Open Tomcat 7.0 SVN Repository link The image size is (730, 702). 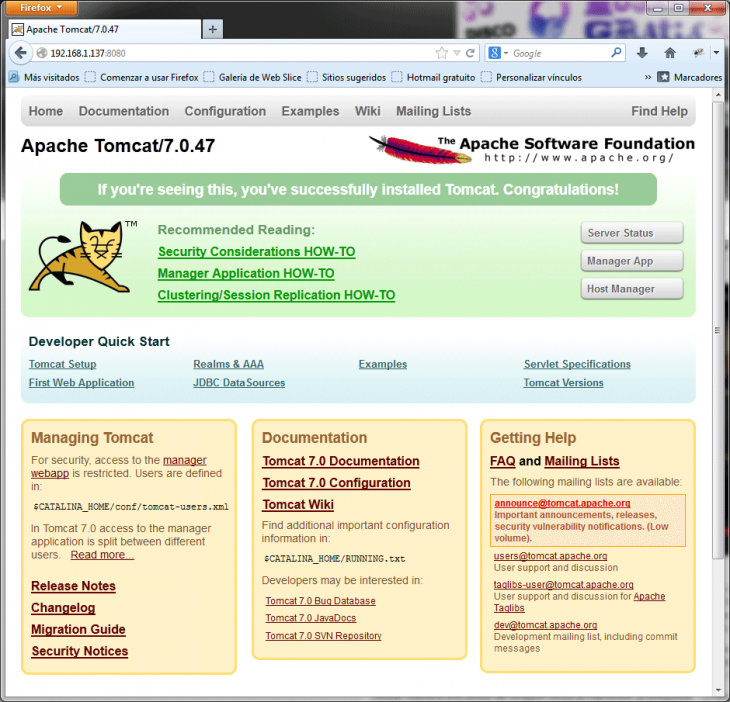pyautogui.click(x=323, y=636)
